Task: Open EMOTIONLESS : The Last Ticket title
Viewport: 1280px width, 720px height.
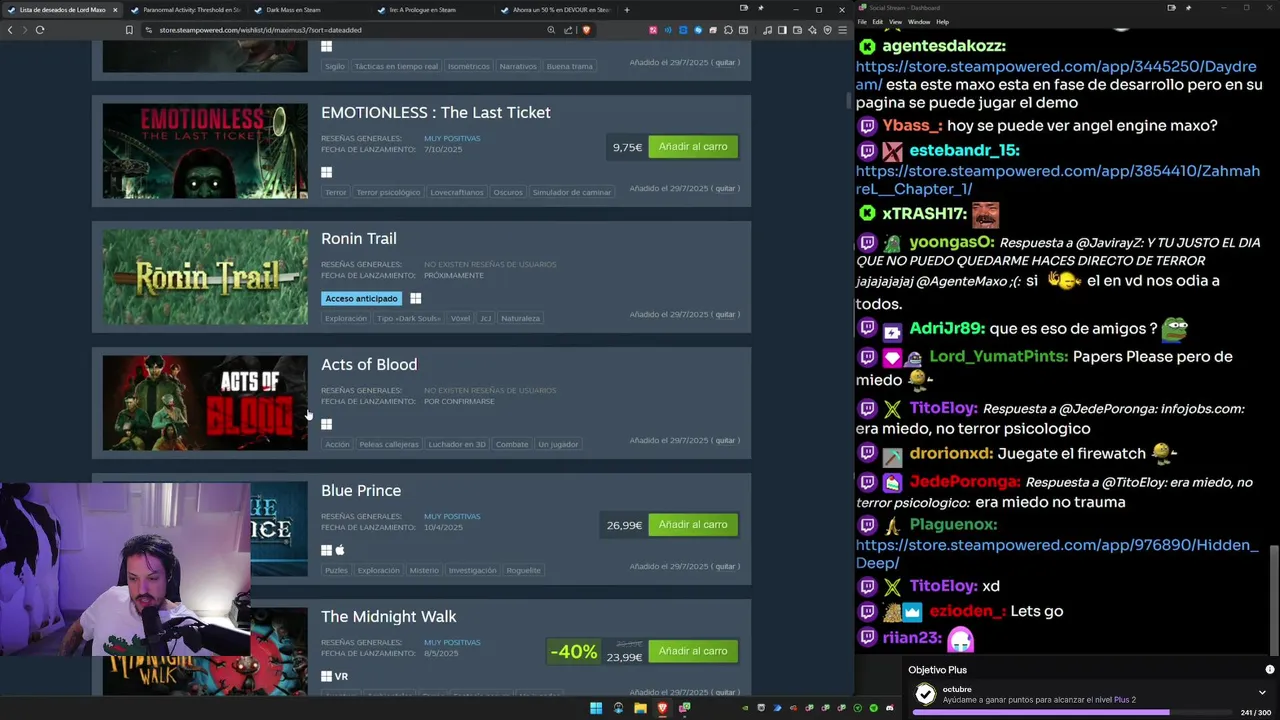Action: (436, 112)
